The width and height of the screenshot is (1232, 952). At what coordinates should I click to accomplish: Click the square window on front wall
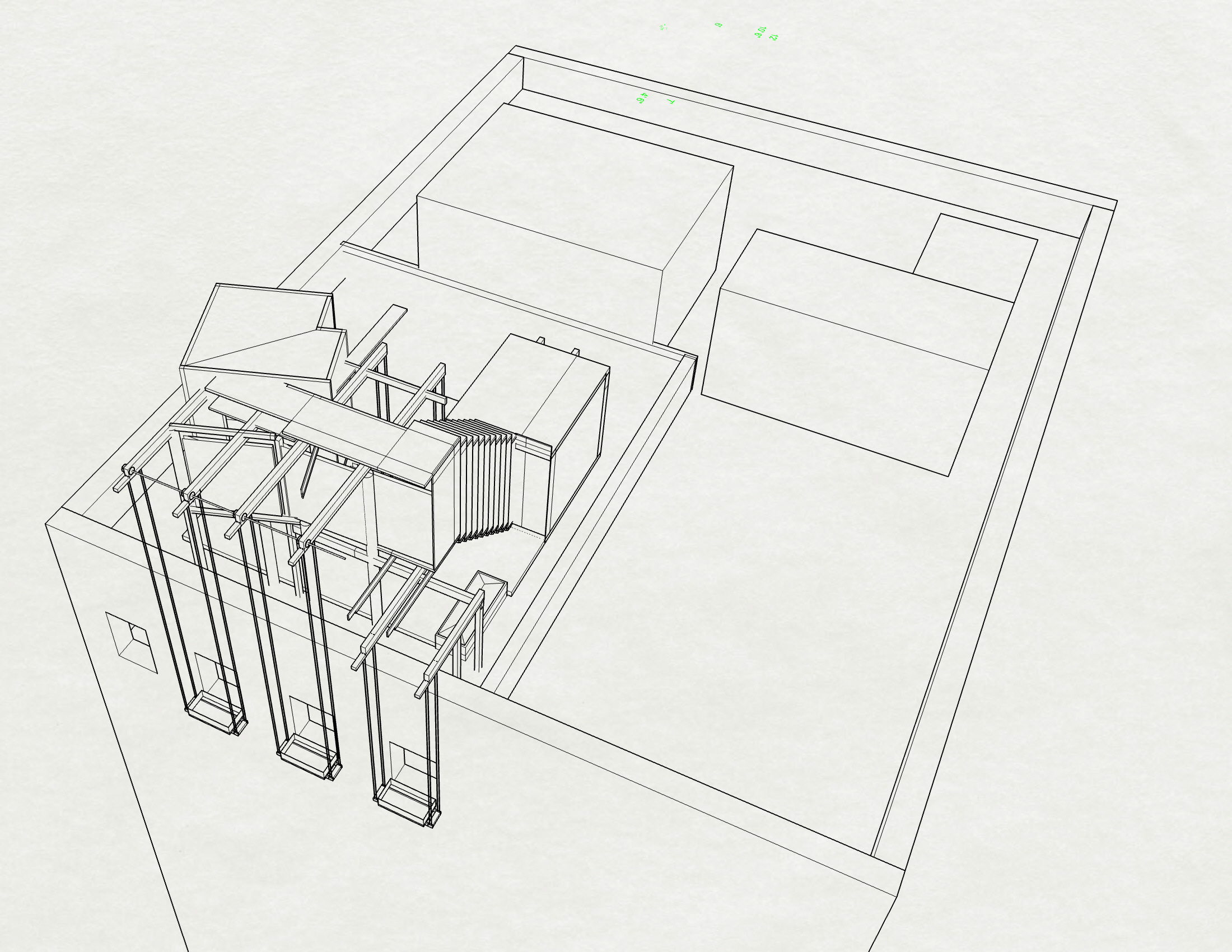point(132,642)
